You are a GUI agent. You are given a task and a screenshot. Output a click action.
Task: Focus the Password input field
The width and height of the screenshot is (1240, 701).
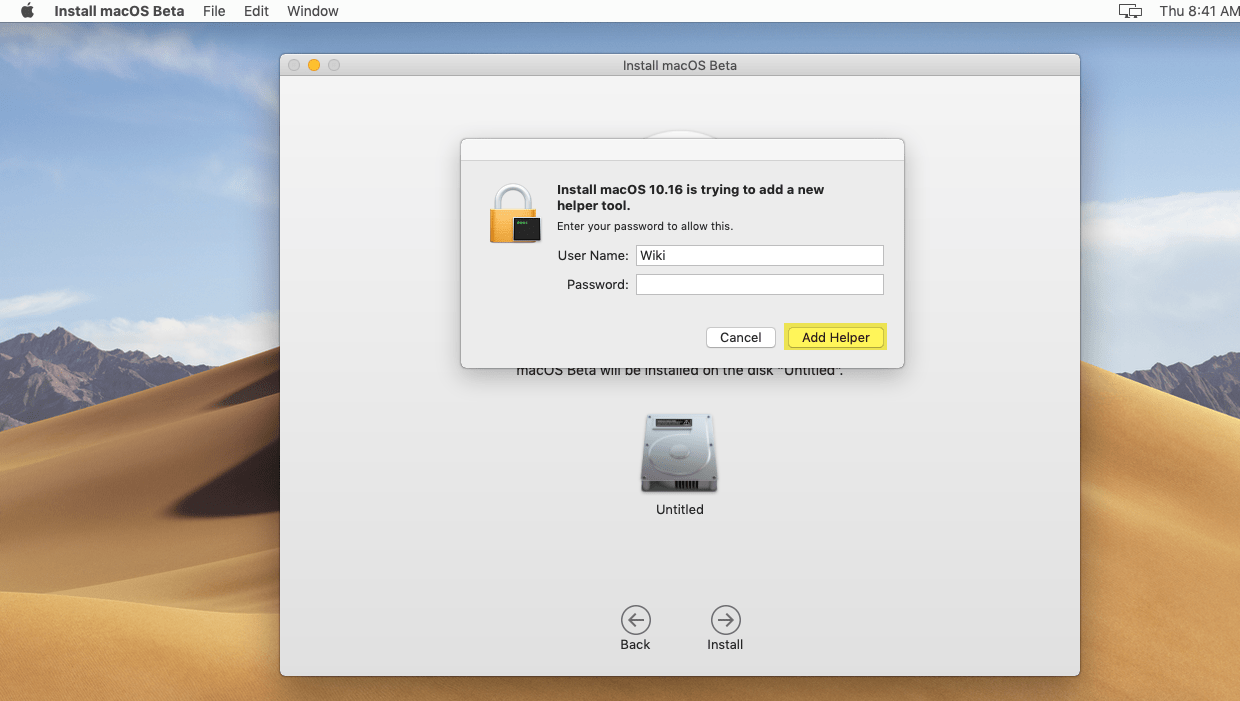760,285
